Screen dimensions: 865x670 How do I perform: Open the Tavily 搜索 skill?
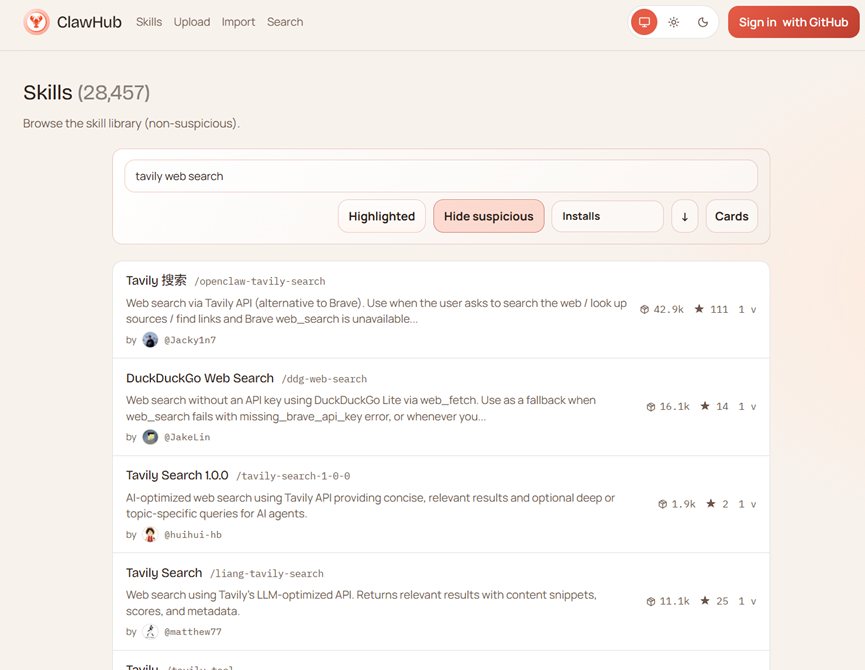156,280
